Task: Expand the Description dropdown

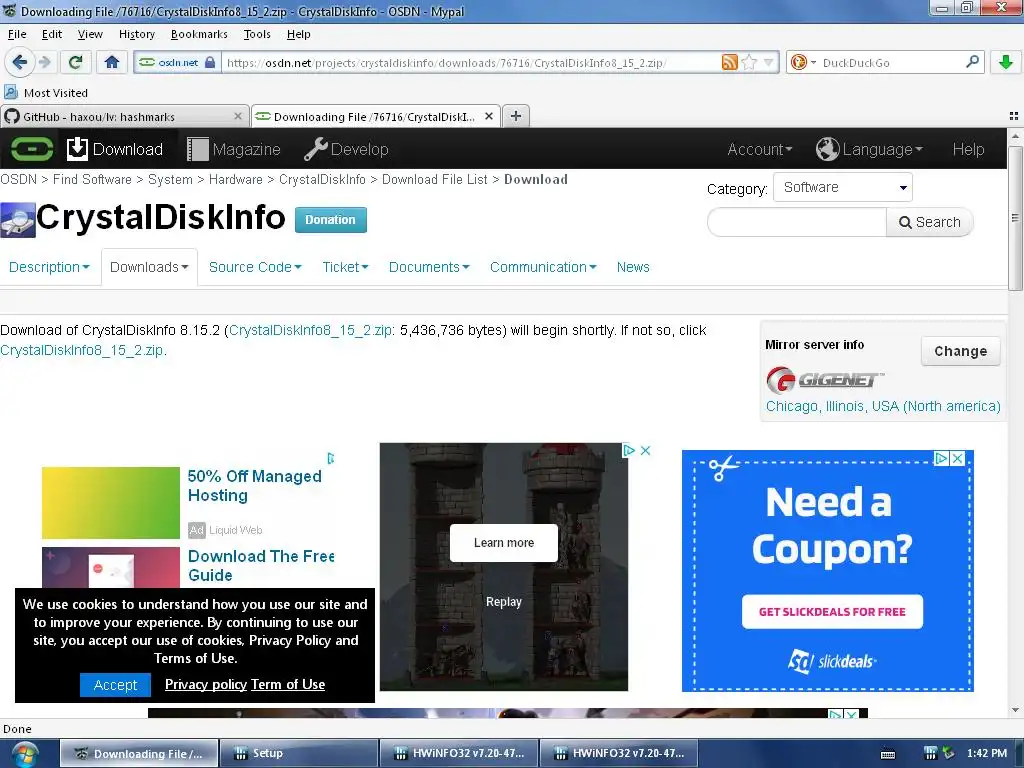Action: pos(49,267)
